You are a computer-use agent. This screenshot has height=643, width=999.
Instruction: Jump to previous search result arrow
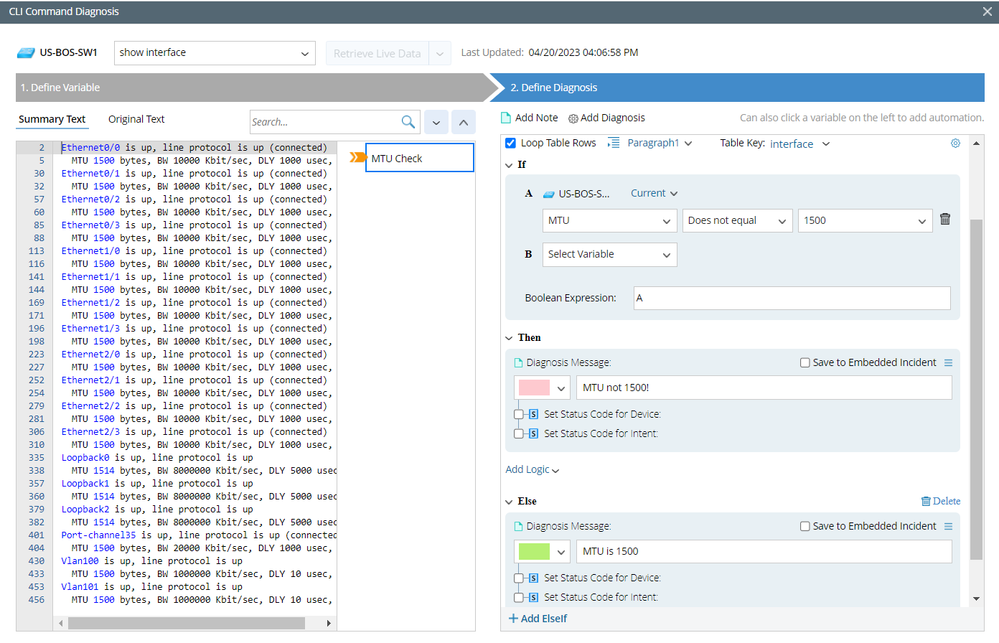pyautogui.click(x=463, y=122)
